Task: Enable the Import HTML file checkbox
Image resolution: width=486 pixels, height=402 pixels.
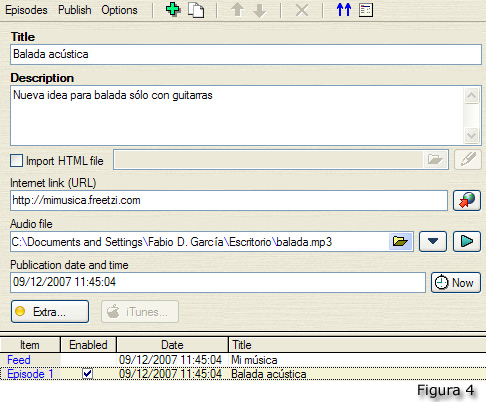Action: click(16, 161)
